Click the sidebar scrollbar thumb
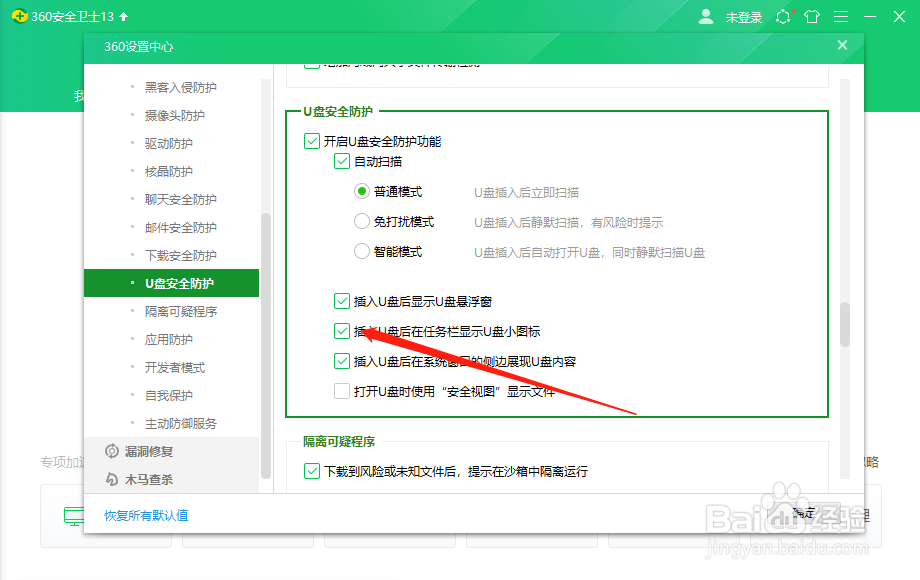This screenshot has width=920, height=580. click(x=265, y=346)
